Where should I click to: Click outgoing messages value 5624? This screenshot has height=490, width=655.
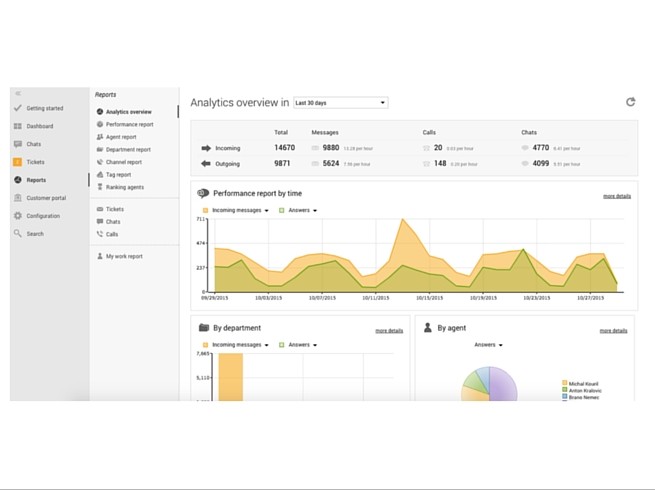pyautogui.click(x=331, y=163)
